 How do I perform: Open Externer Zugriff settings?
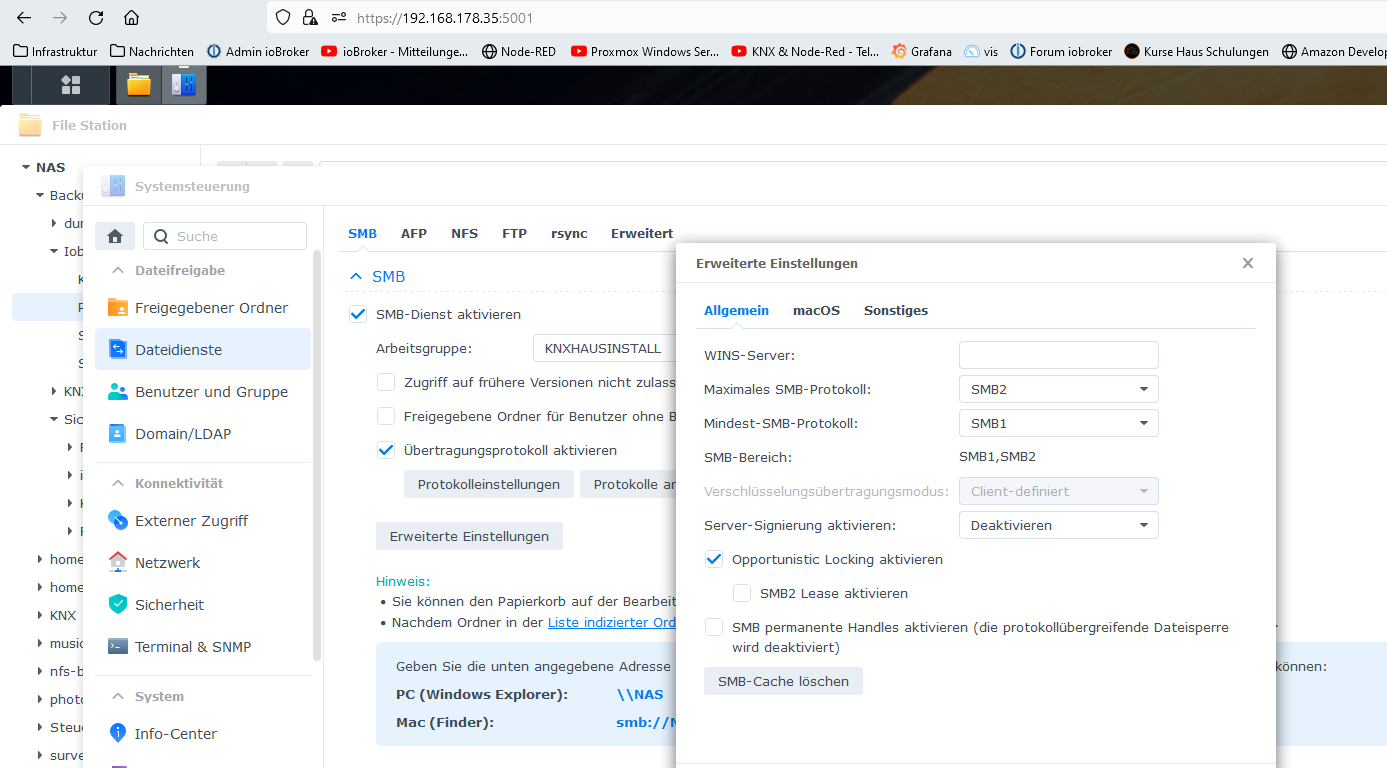(203, 521)
